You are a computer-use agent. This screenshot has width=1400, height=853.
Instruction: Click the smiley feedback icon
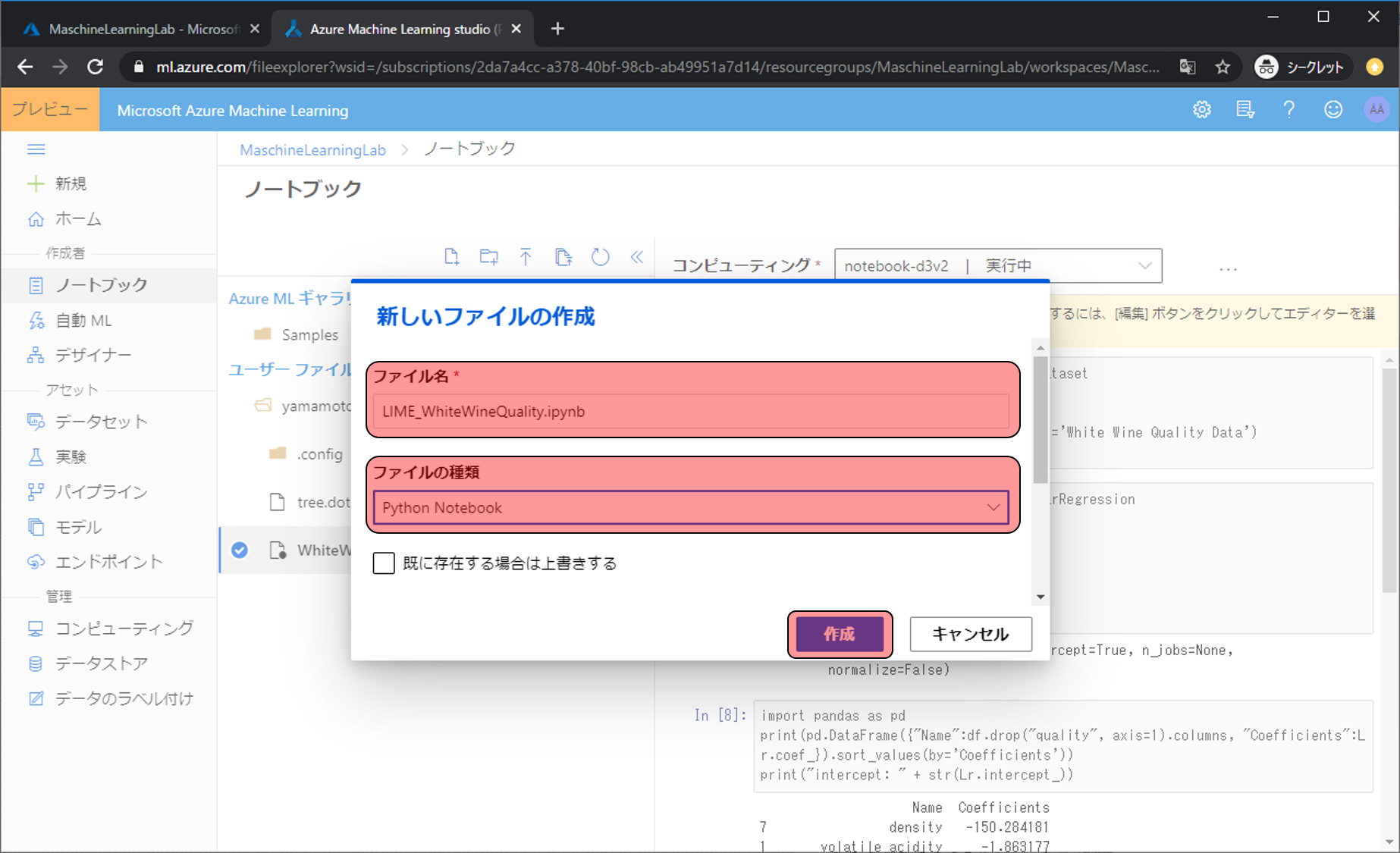pos(1333,110)
